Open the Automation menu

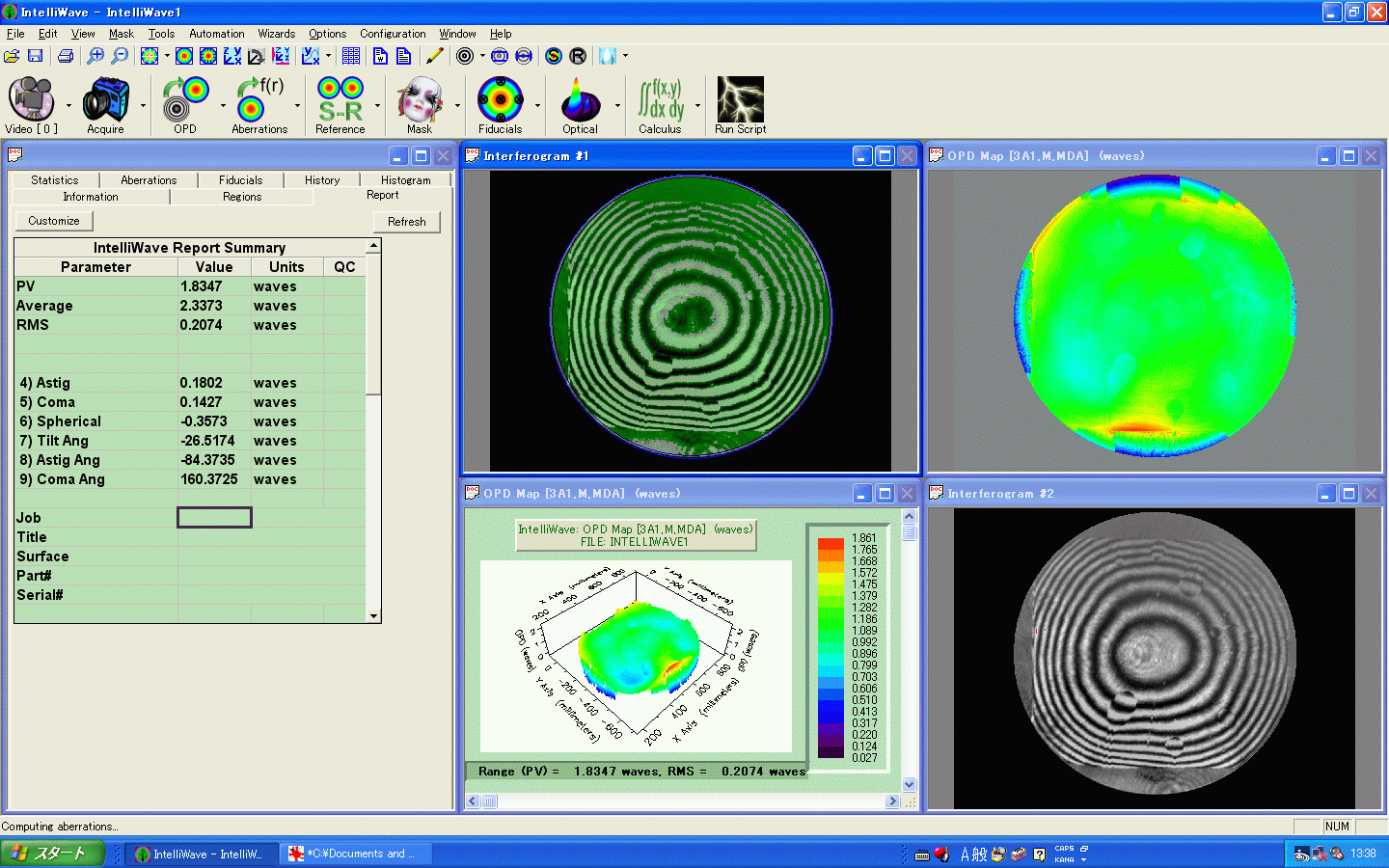point(217,34)
